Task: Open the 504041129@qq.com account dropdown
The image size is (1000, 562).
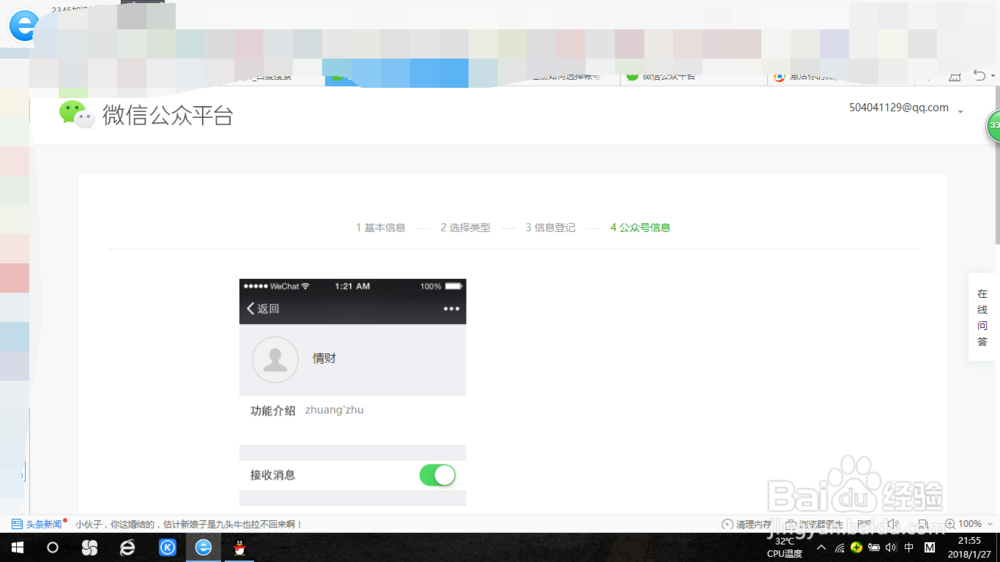Action: tap(960, 112)
